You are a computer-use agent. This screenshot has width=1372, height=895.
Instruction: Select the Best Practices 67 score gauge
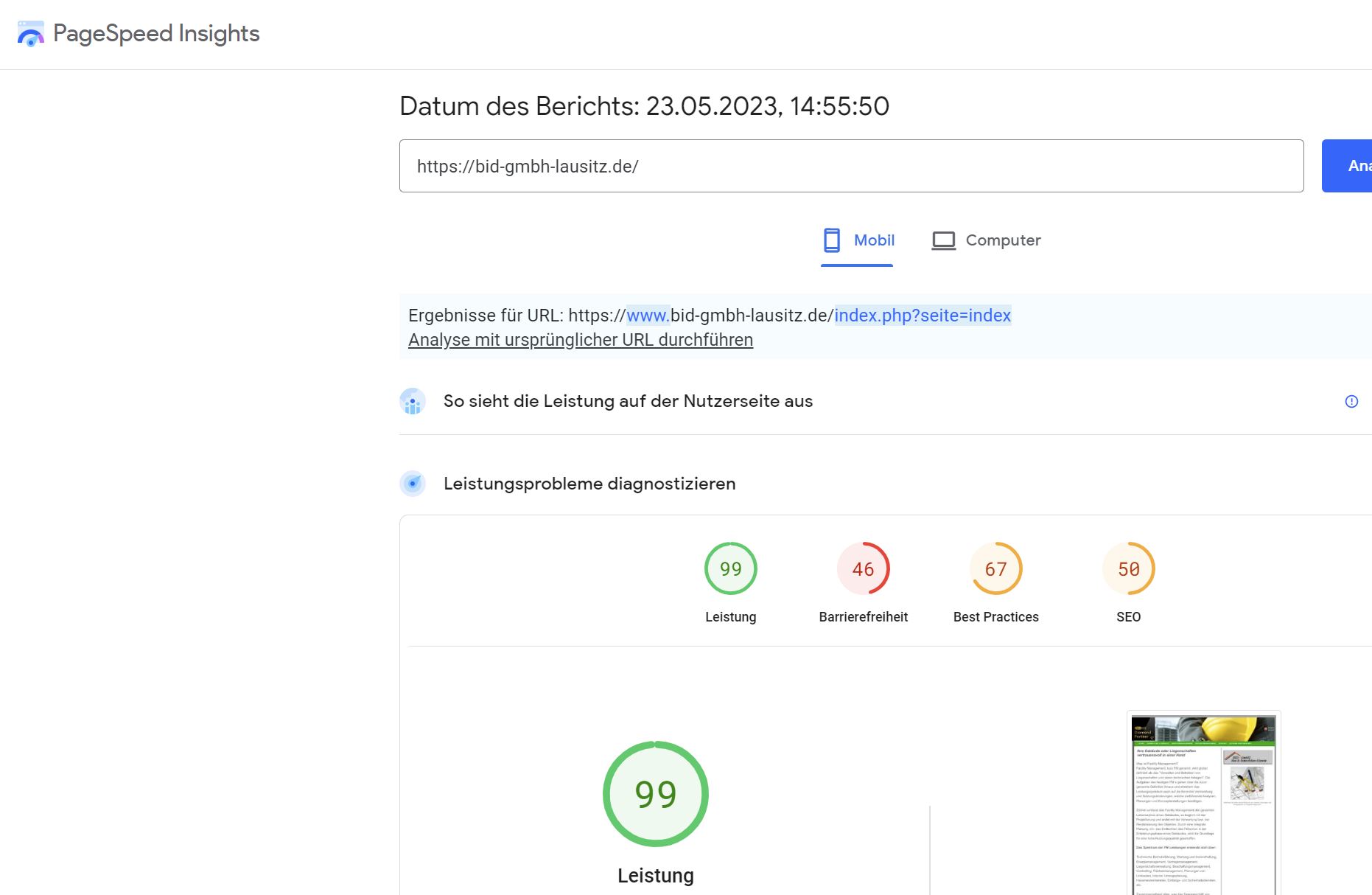click(996, 568)
